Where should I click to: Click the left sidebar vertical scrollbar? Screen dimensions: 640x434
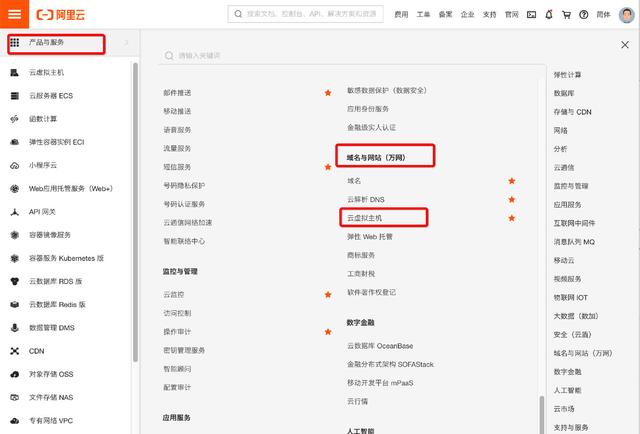[x=135, y=212]
